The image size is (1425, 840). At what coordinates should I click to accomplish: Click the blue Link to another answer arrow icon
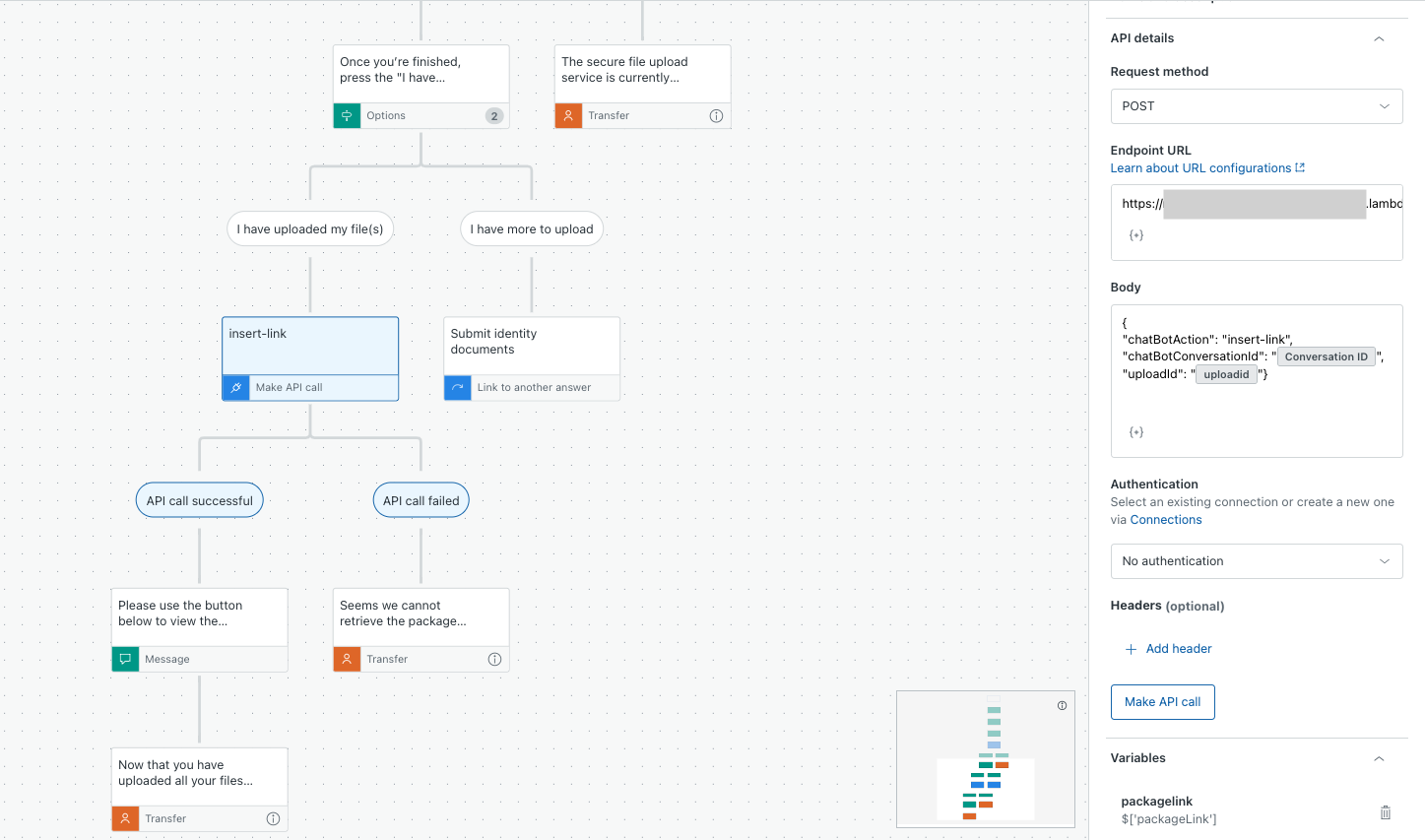(457, 387)
